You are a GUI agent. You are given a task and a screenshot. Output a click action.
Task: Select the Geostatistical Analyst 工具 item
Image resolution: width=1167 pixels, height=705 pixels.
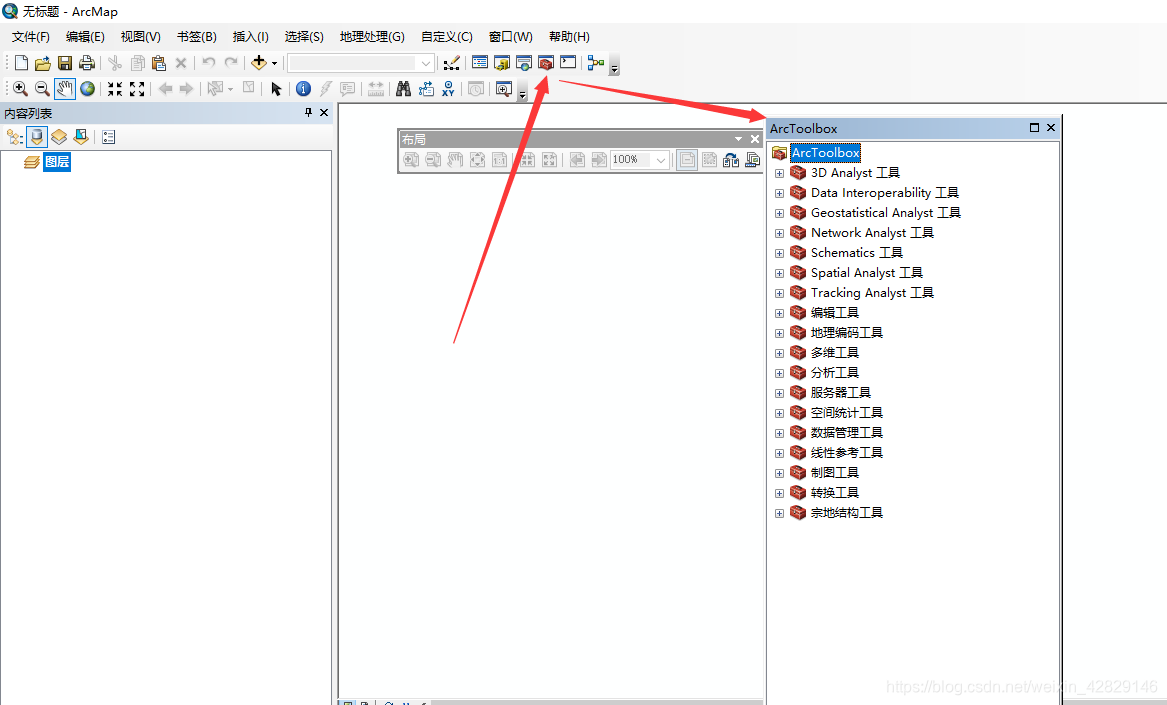tap(886, 213)
